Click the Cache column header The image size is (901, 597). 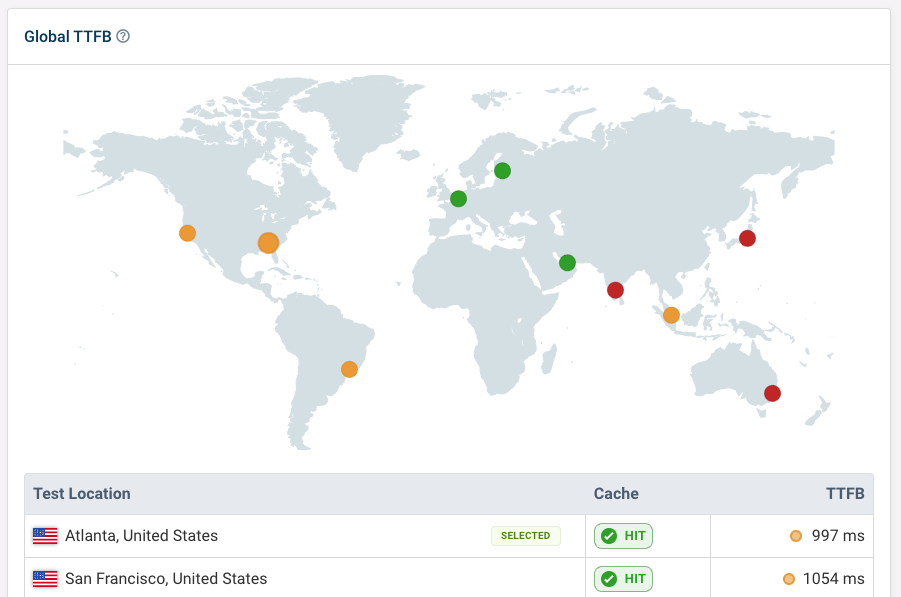[x=616, y=494]
